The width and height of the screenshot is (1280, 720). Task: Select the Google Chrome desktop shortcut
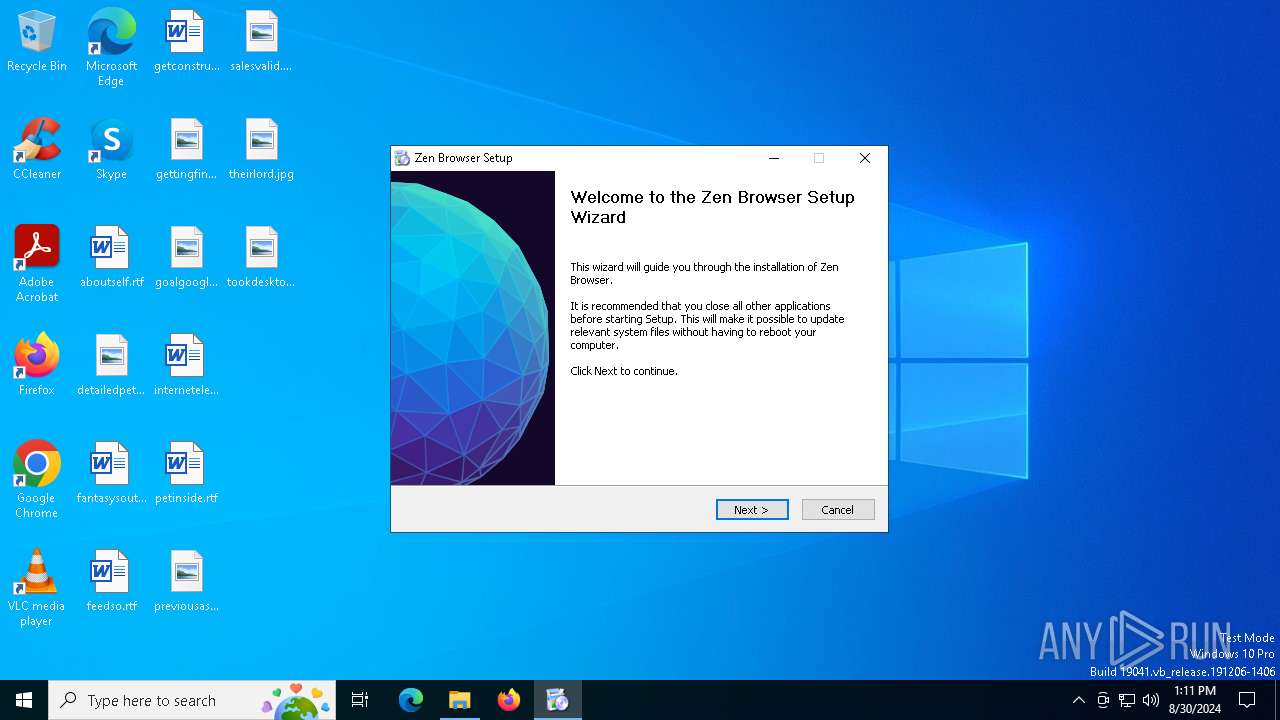[x=37, y=480]
